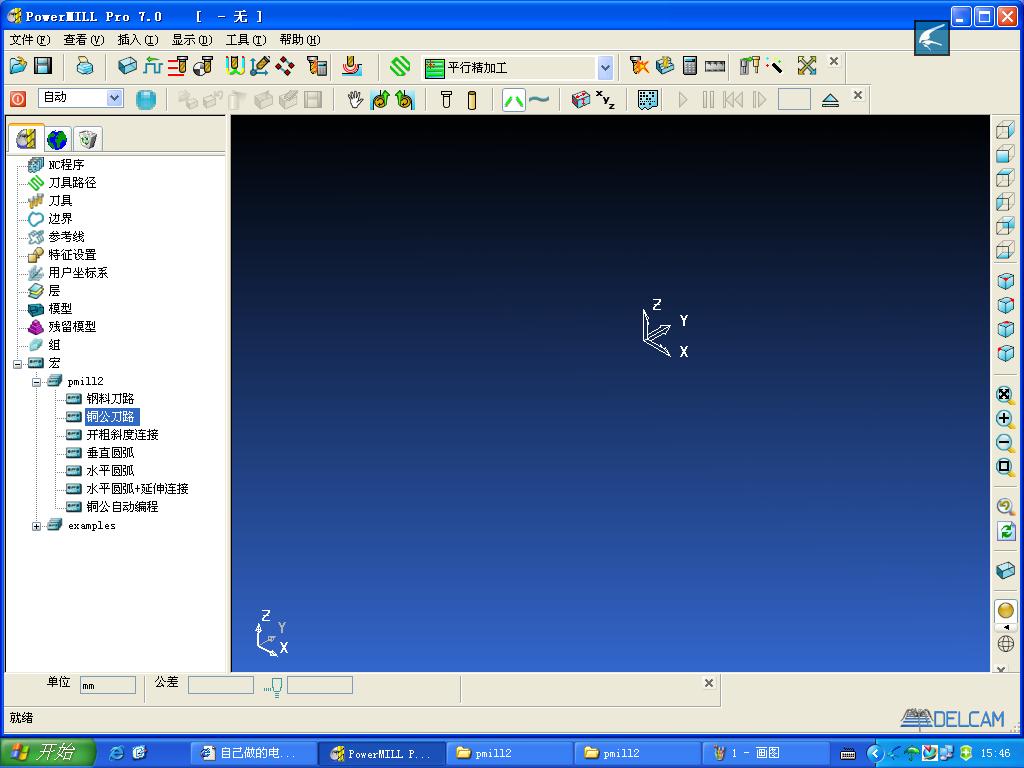Expand the examples macro folder
The image size is (1024, 768).
click(x=37, y=526)
